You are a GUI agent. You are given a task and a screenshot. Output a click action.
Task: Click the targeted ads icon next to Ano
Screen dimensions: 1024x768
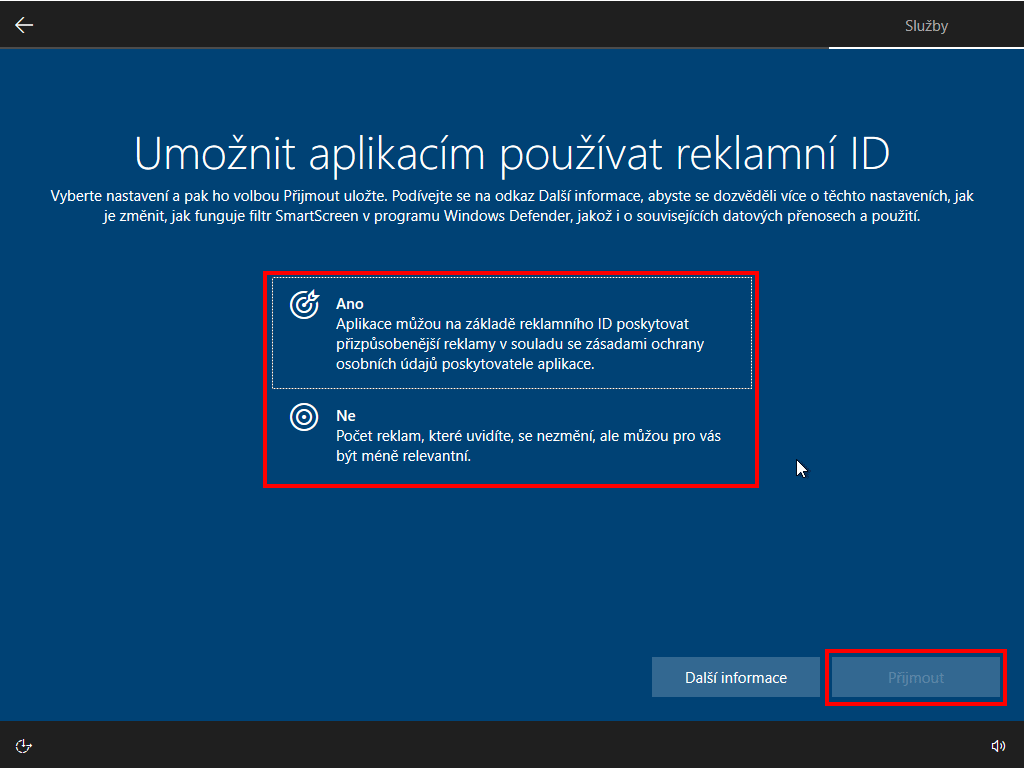[304, 304]
